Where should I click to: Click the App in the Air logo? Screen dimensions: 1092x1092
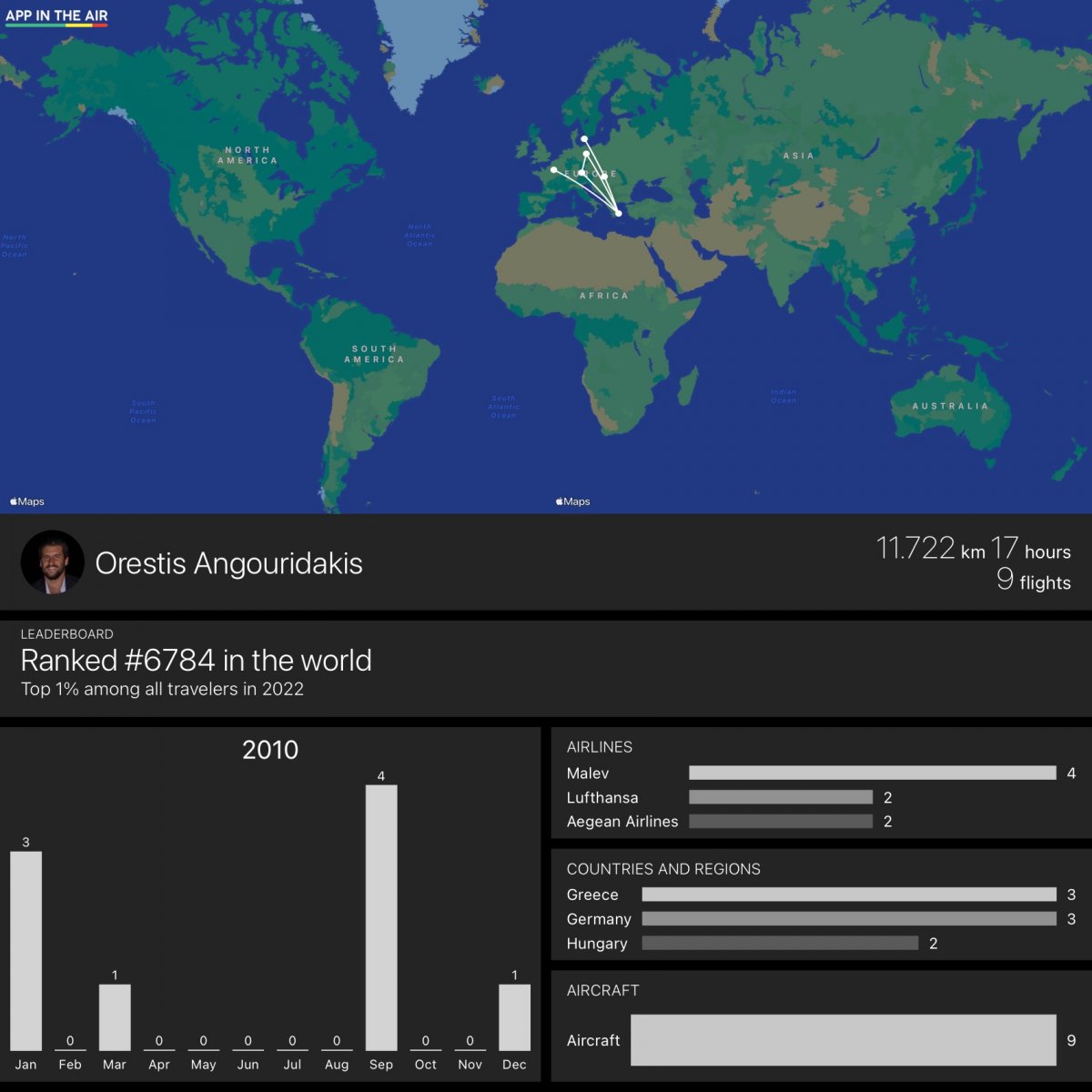[56, 16]
